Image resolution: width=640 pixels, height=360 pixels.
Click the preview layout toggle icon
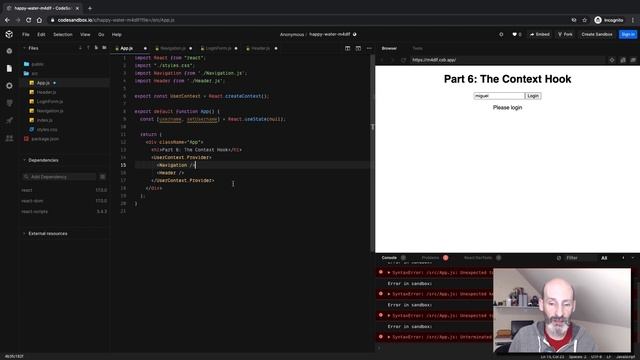coord(358,48)
